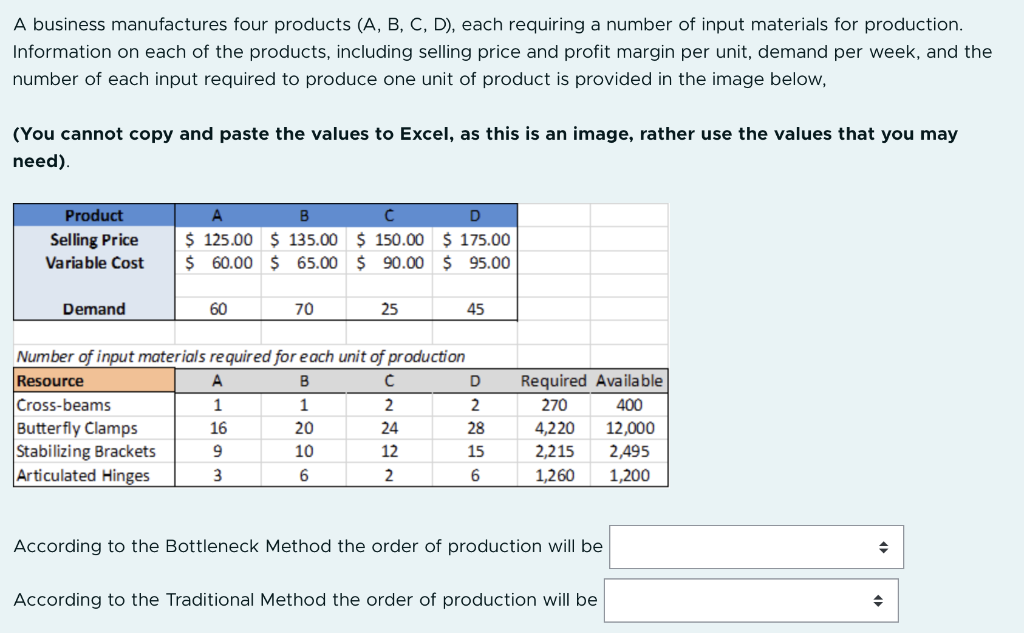
Task: Click the Selling Price row label
Action: point(93,240)
